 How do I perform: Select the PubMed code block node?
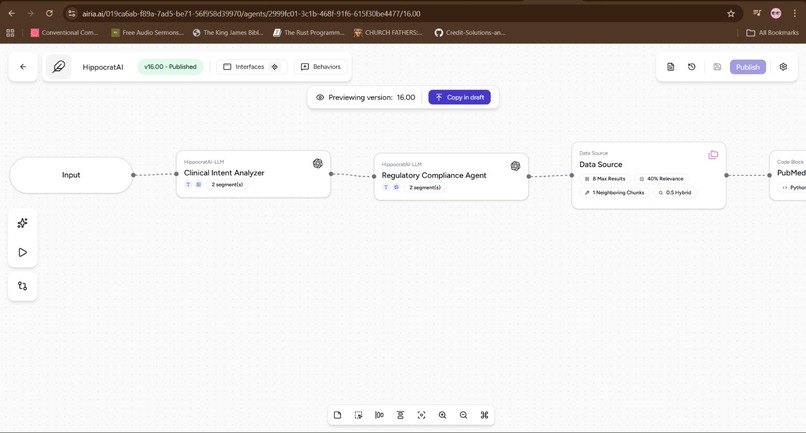click(788, 175)
